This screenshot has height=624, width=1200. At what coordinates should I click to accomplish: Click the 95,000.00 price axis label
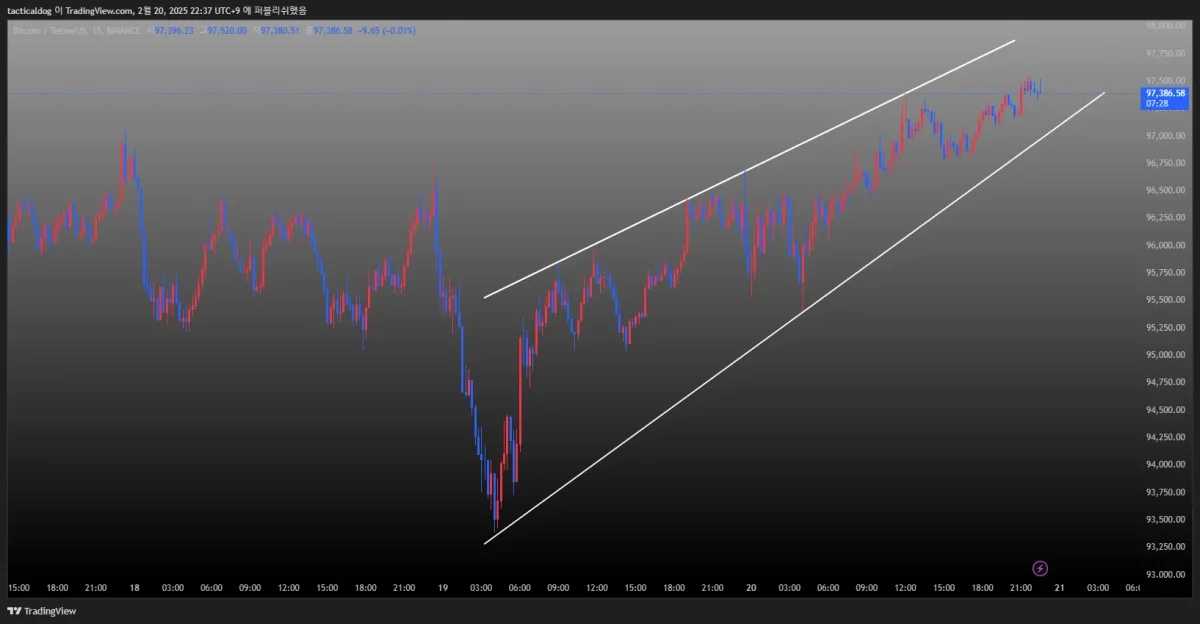point(1165,355)
